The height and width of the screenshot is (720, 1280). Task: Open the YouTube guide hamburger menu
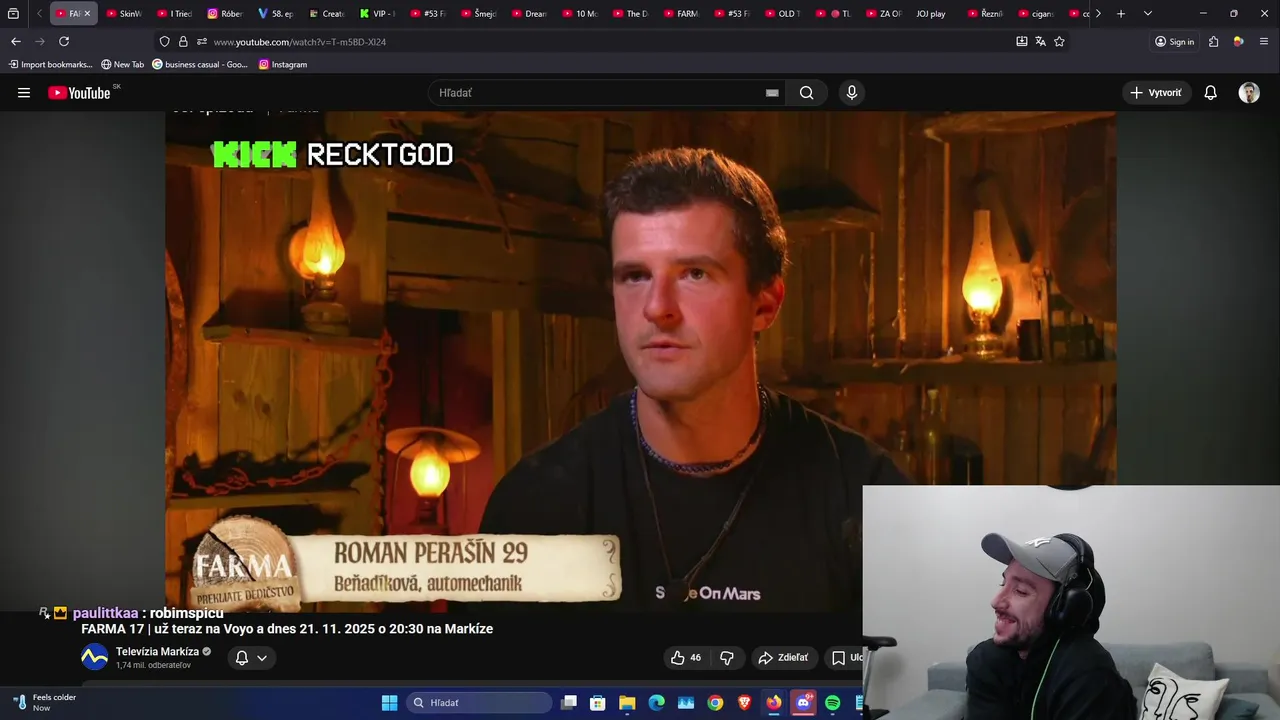pyautogui.click(x=24, y=93)
